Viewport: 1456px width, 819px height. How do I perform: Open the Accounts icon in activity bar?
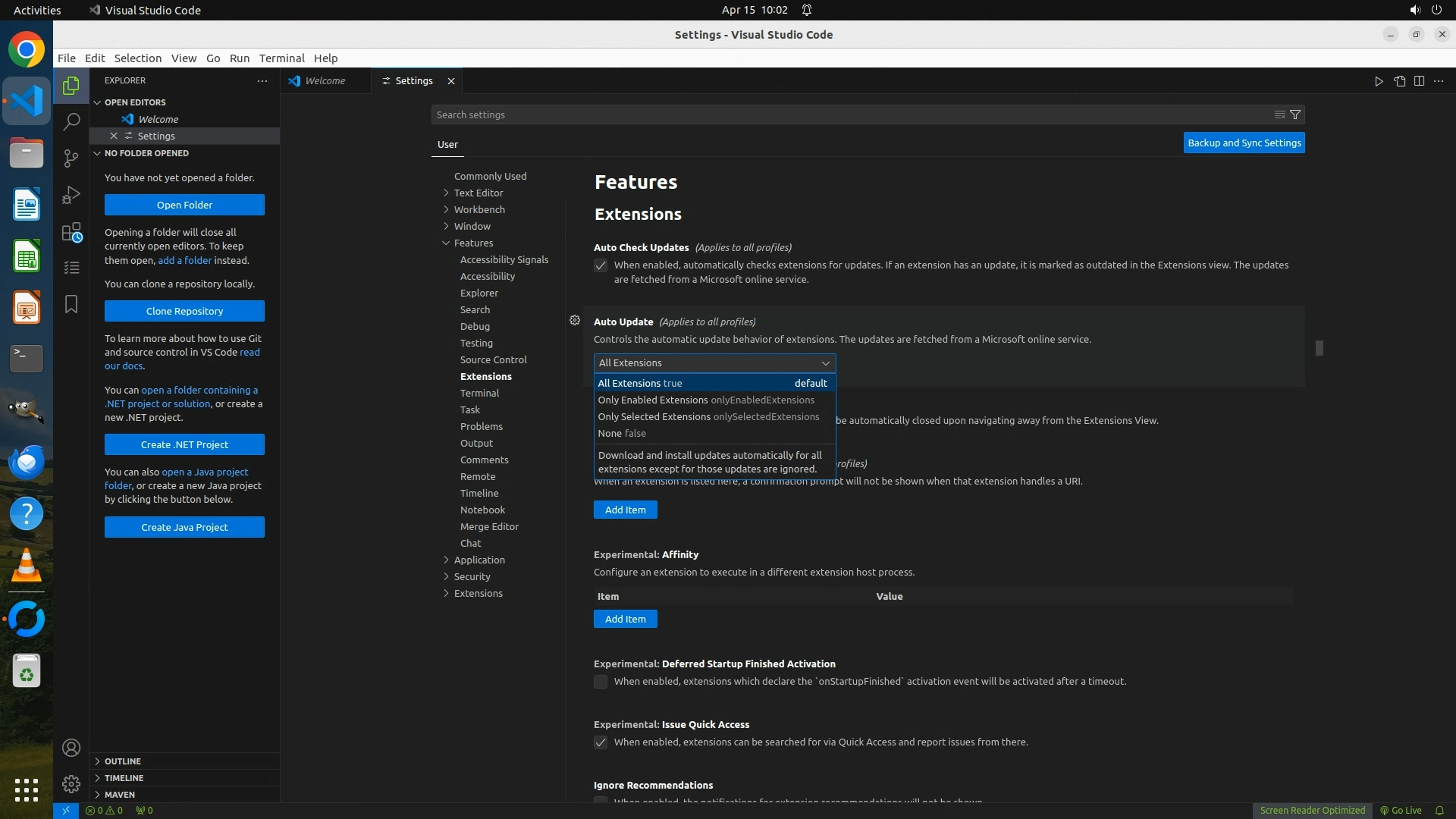[x=71, y=748]
